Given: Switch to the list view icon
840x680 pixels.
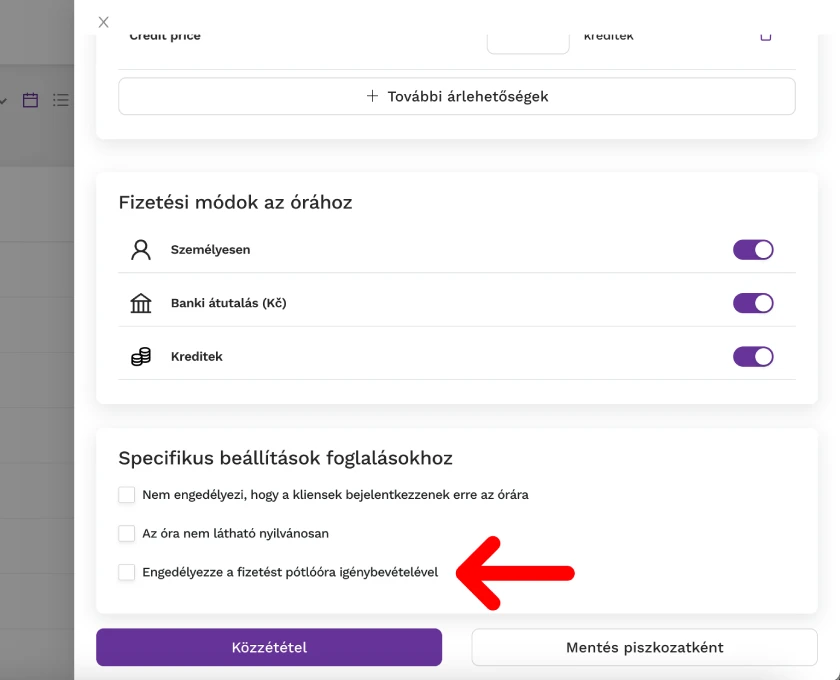Looking at the screenshot, I should point(61,100).
